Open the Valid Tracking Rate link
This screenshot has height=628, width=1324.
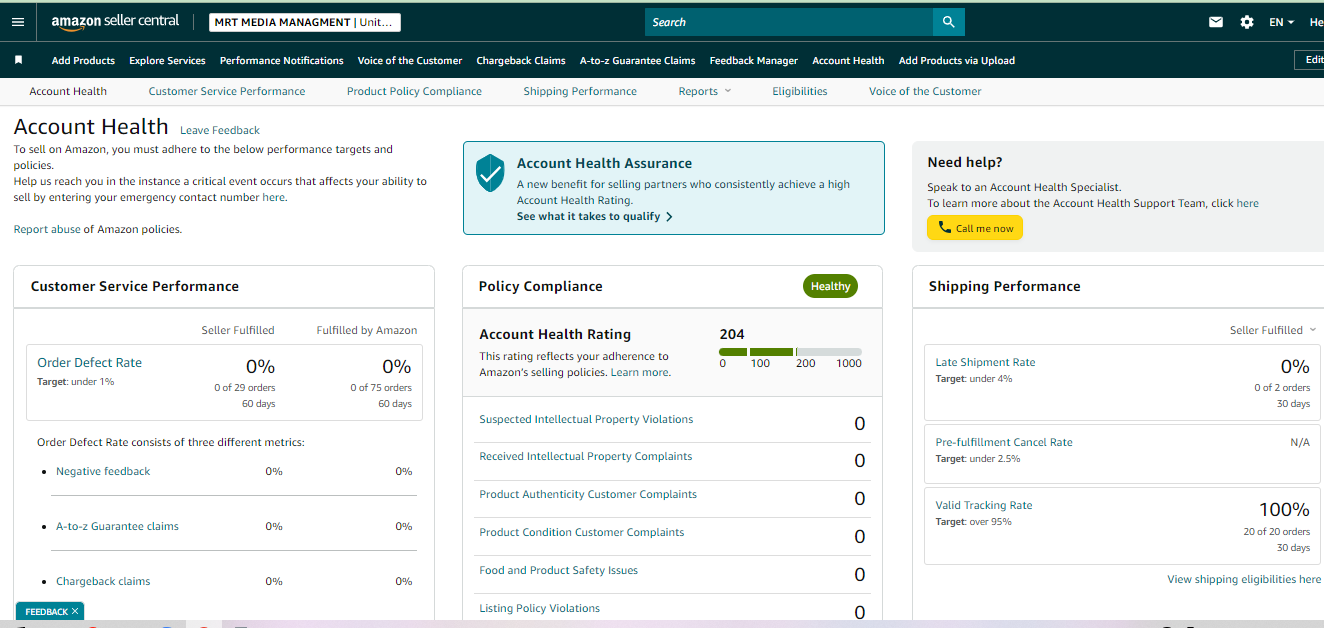984,505
